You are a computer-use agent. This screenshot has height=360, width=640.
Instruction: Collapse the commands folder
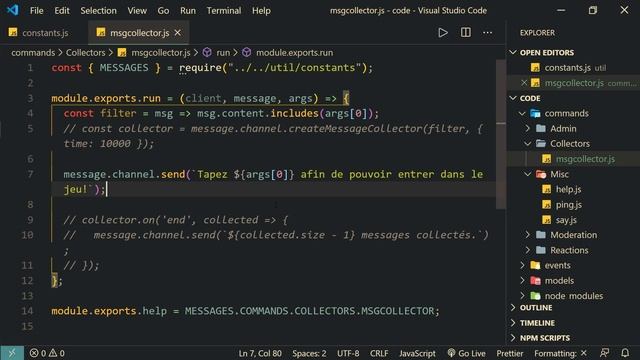tap(522, 113)
